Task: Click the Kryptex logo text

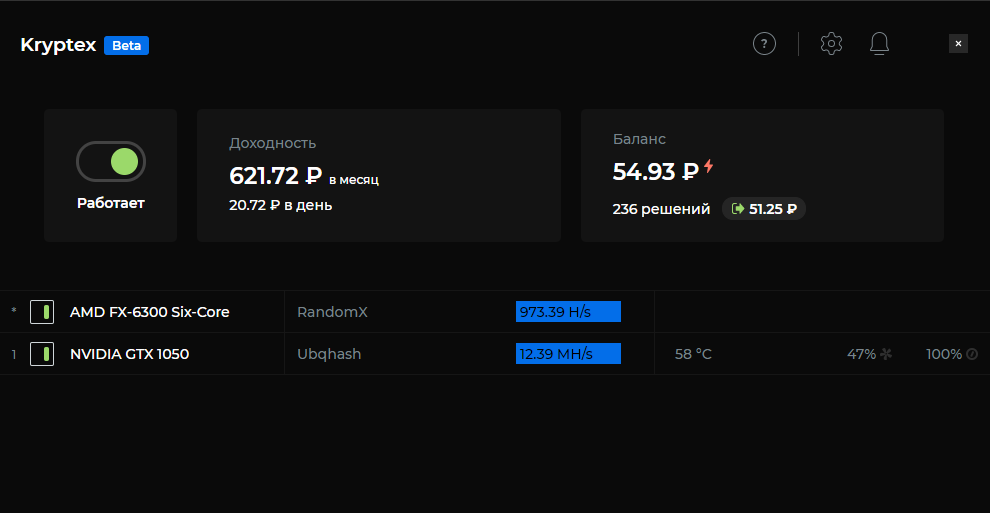Action: tap(58, 45)
